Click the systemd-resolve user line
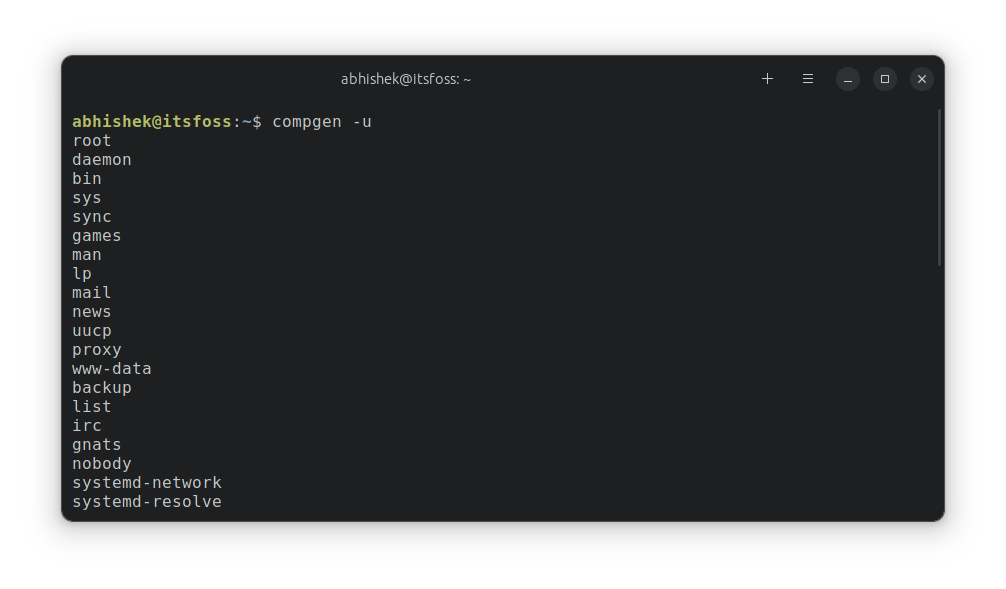Screen dimensions: 1006x589 click(x=146, y=501)
